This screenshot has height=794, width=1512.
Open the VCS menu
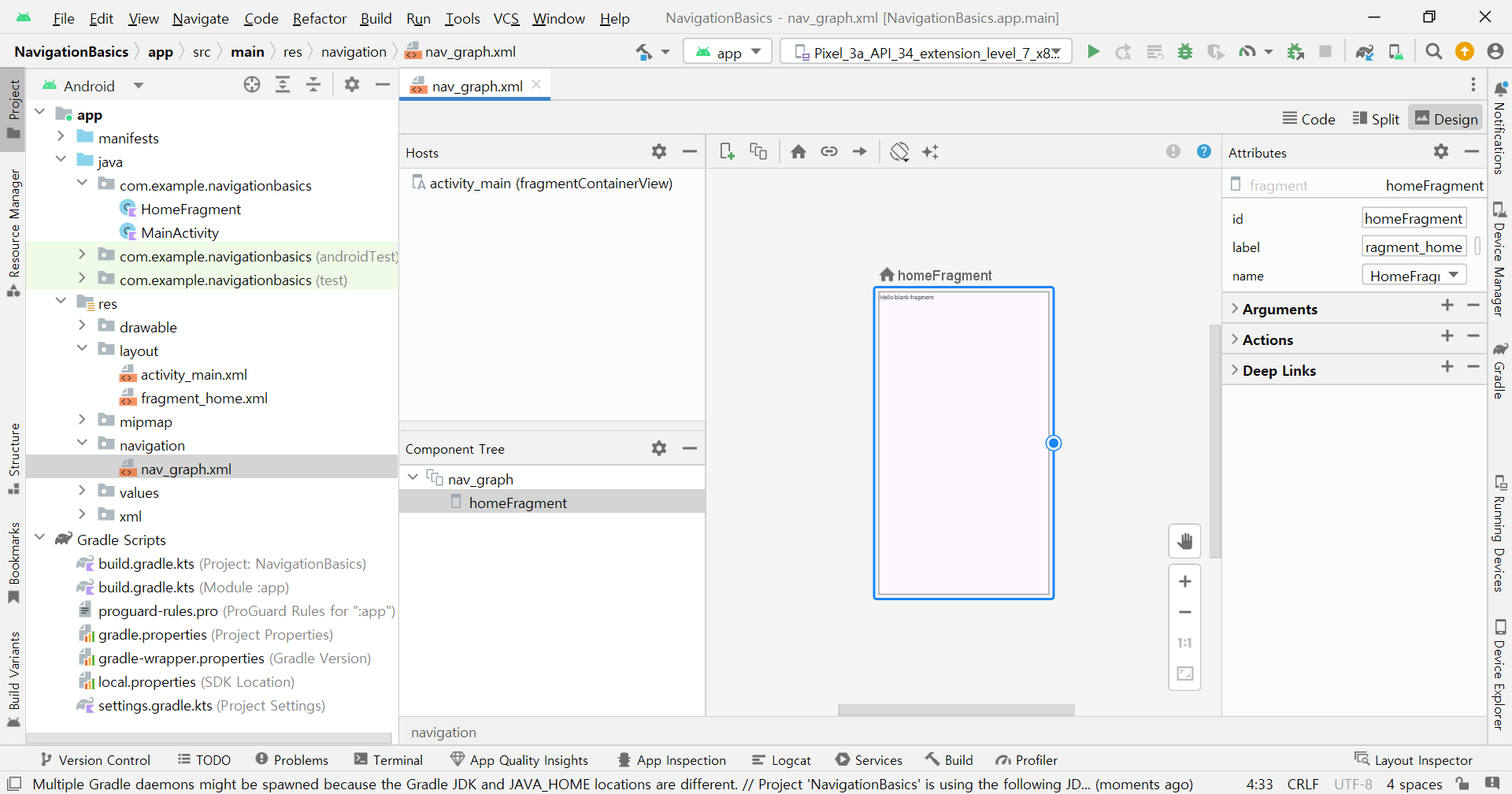pos(506,18)
